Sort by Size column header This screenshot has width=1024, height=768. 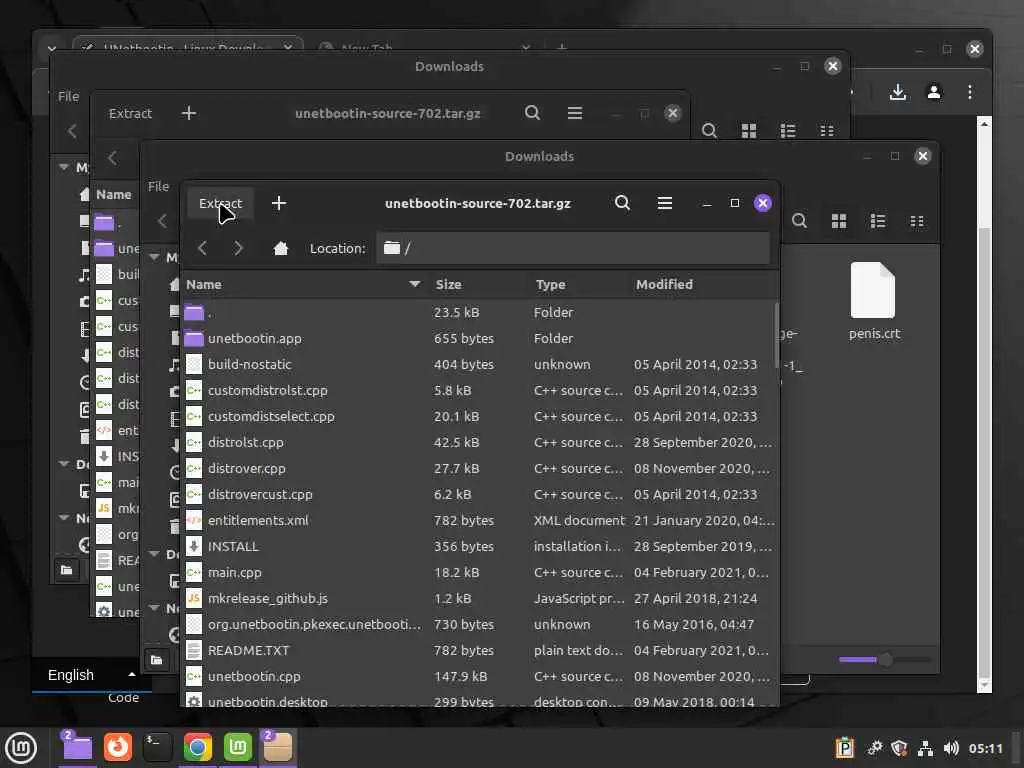tap(477, 284)
